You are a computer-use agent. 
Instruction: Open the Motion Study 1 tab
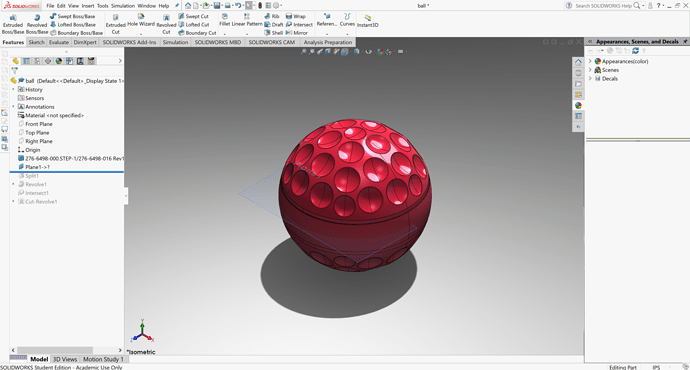pos(103,359)
